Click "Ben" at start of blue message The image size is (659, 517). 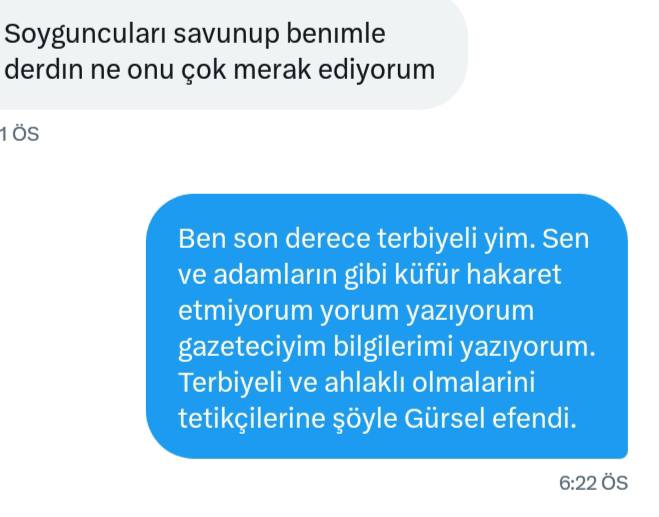(x=202, y=239)
